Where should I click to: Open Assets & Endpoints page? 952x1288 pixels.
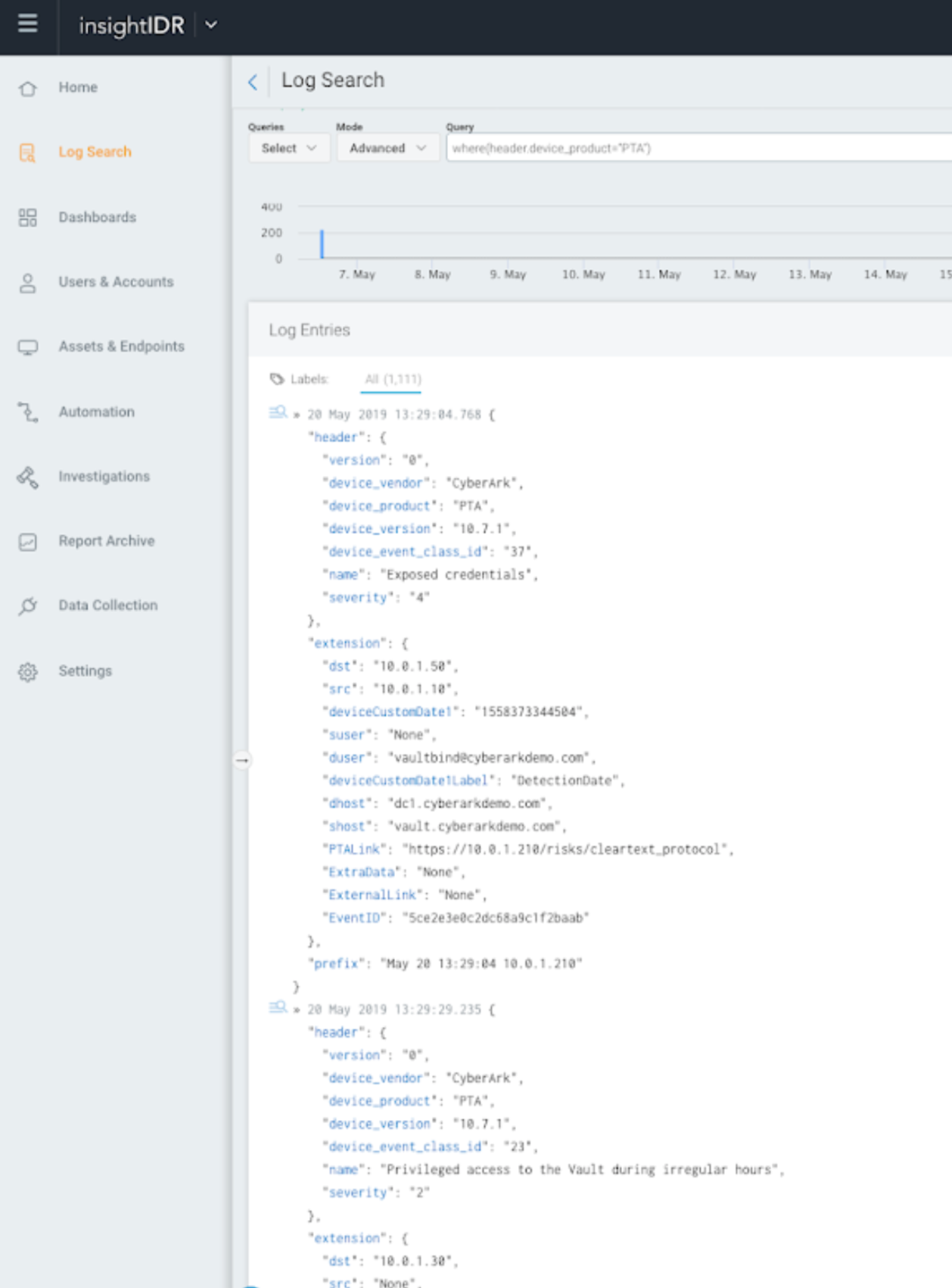[x=121, y=346]
